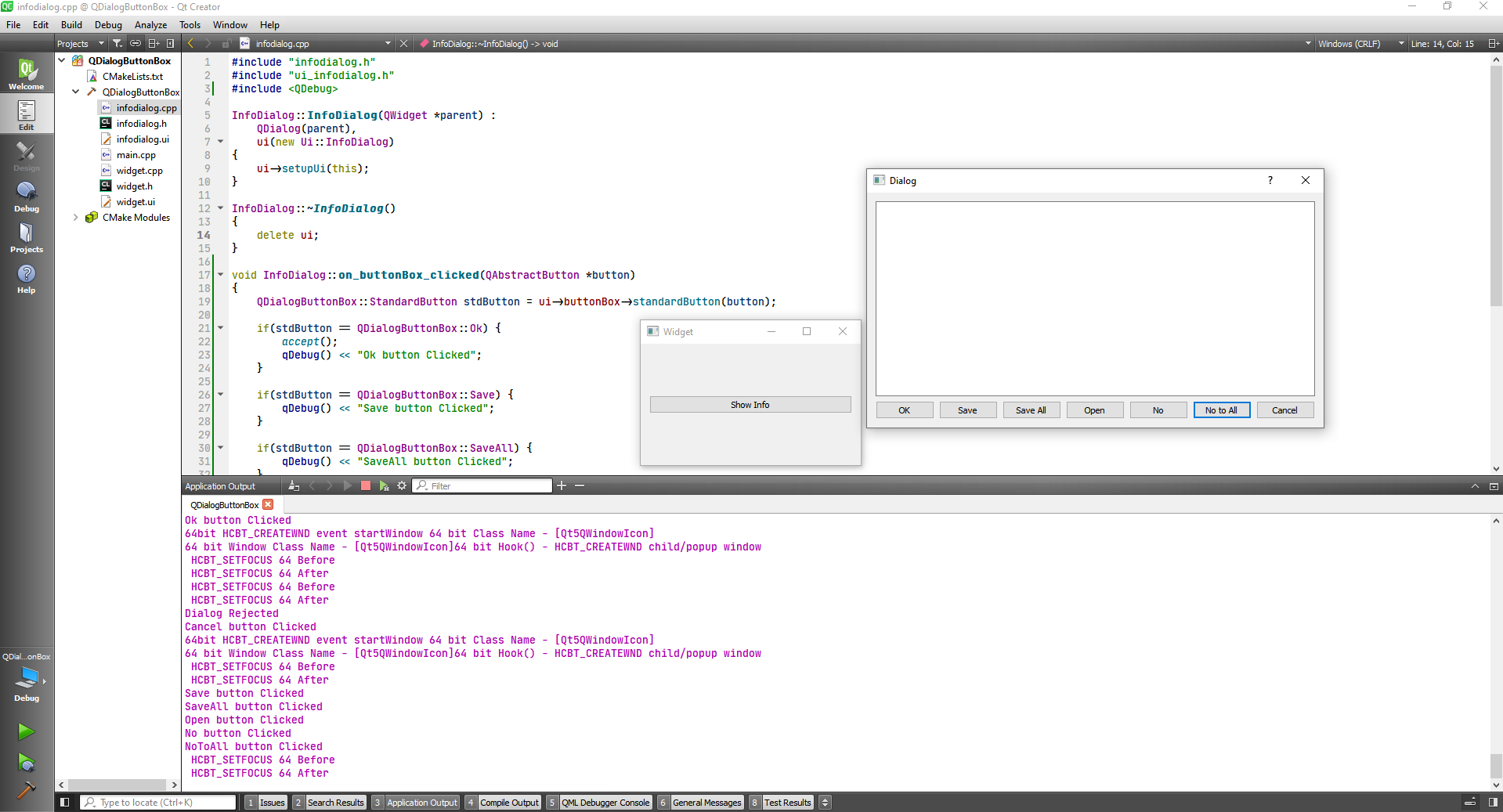Click the Projects sidebar horizontal scrollbar
Screen dimensions: 1503x812
point(117,785)
